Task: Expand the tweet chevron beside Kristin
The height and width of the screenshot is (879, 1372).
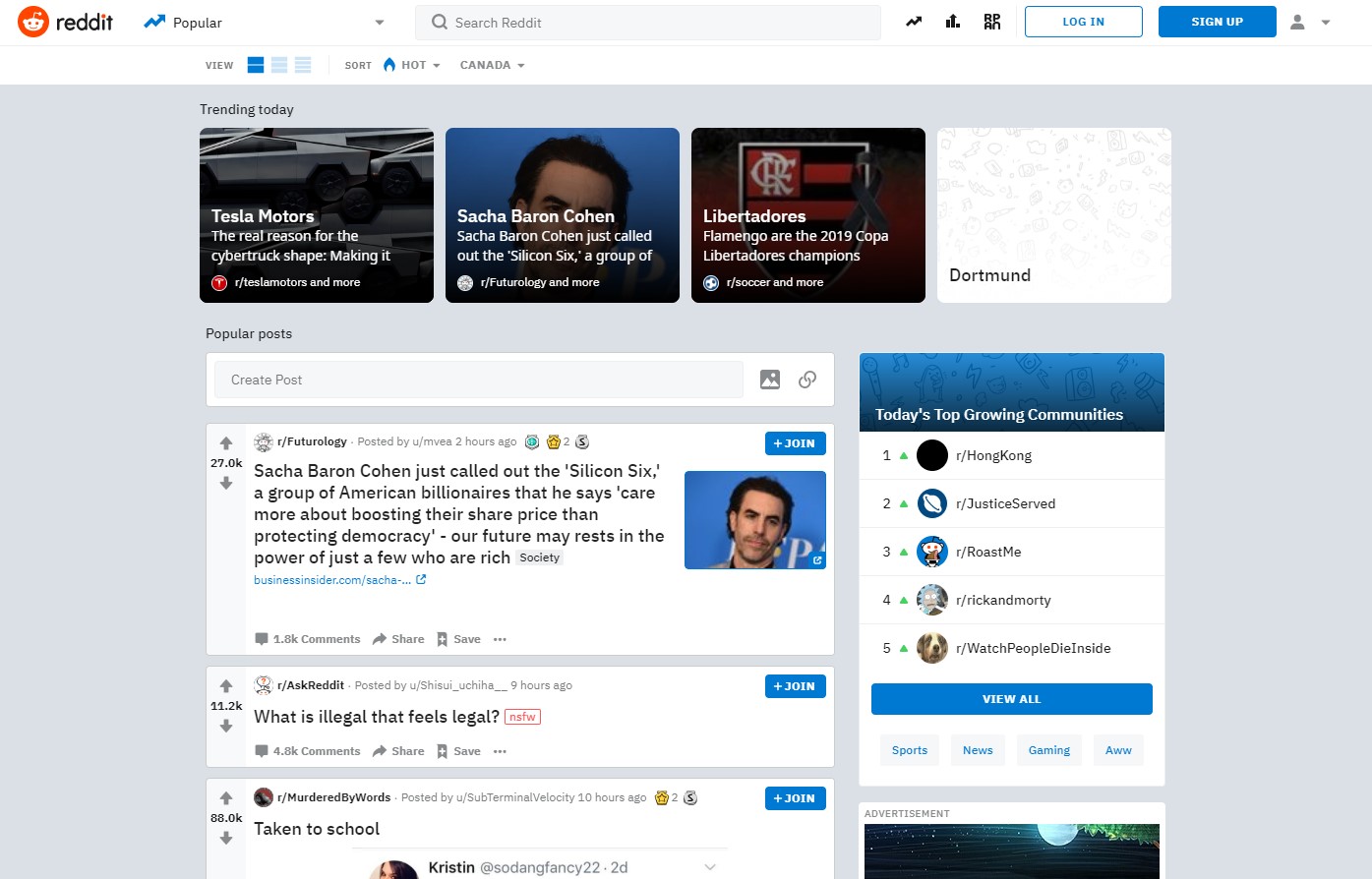Action: [710, 867]
